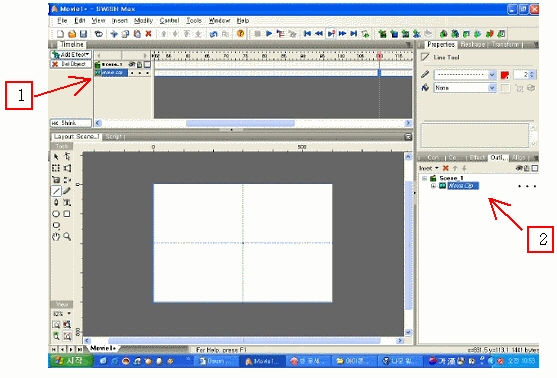Select the Text tool in toolbox
557x378 pixels.
tap(67, 202)
